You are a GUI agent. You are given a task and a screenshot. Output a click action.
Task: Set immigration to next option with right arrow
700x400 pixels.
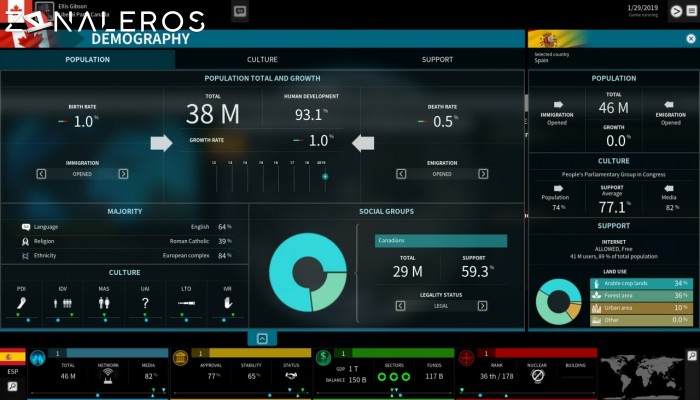pyautogui.click(x=123, y=173)
